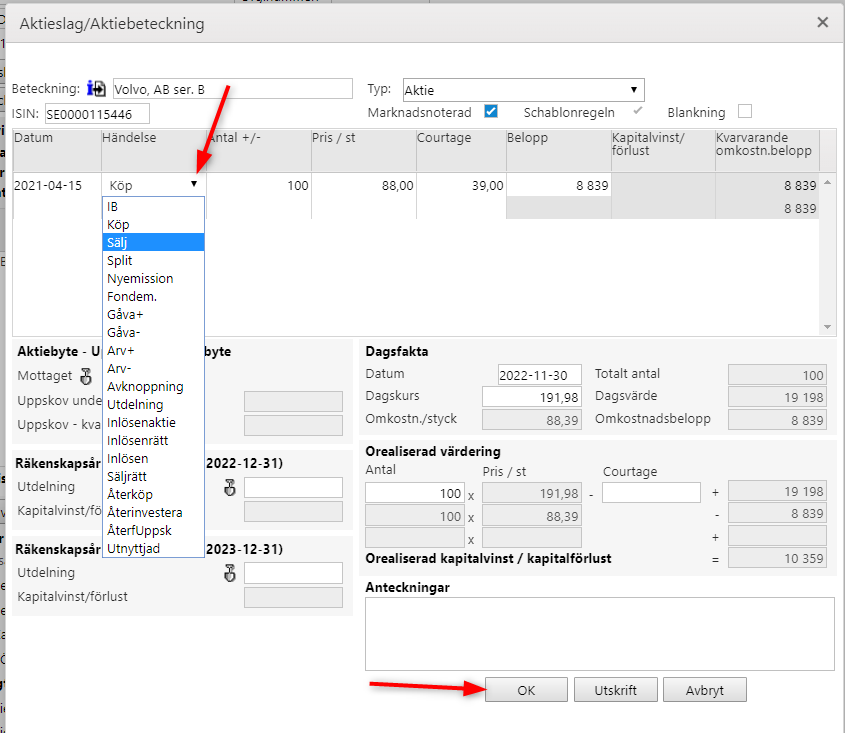845x733 pixels.
Task: Pick Utdelning in the event dropdown list
Action: point(153,404)
